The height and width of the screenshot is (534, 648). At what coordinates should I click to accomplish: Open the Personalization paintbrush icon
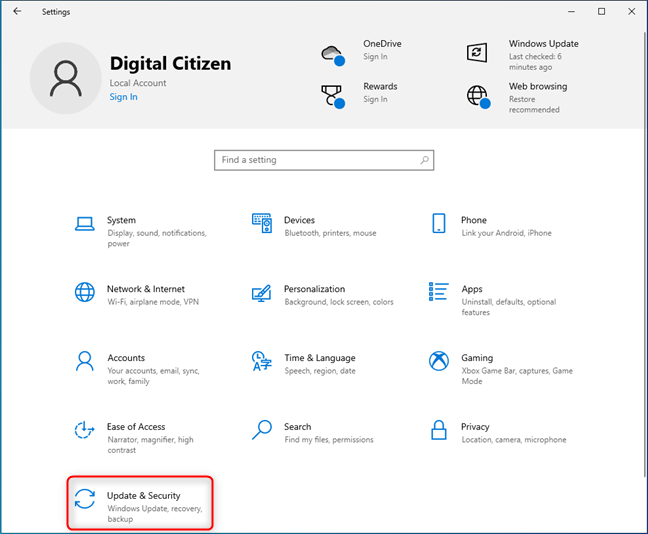[x=262, y=293]
